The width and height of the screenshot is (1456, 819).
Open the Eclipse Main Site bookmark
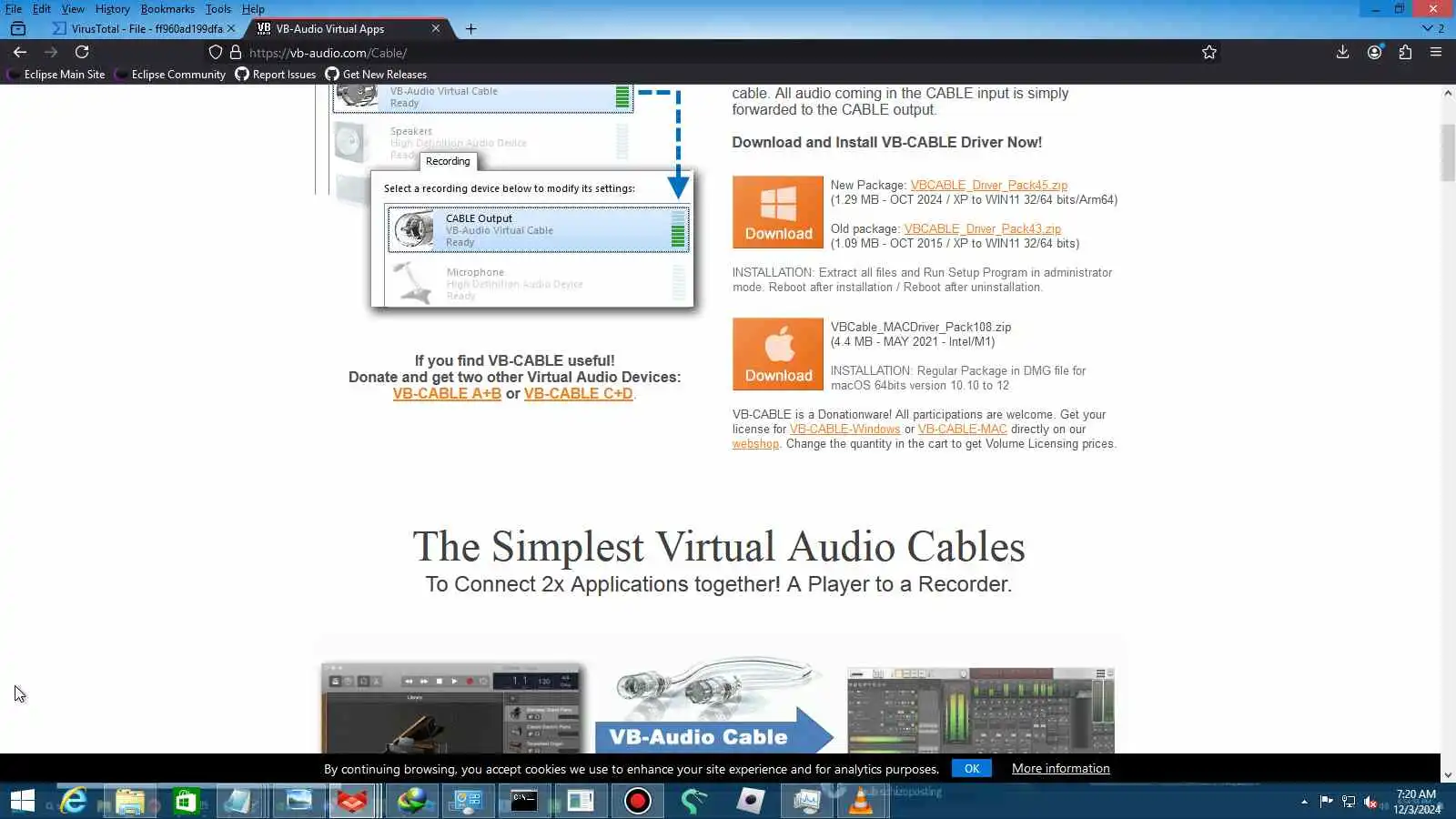[56, 75]
